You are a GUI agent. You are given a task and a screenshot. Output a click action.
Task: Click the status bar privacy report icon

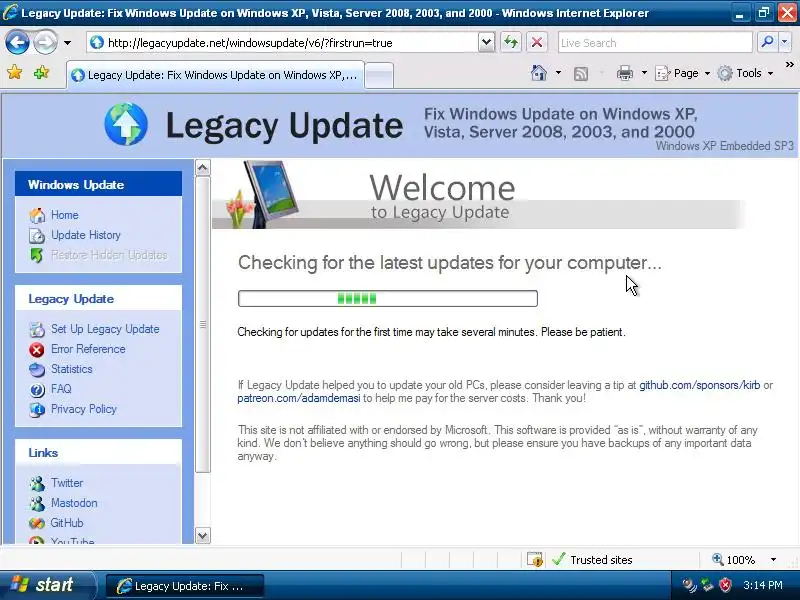(x=535, y=560)
